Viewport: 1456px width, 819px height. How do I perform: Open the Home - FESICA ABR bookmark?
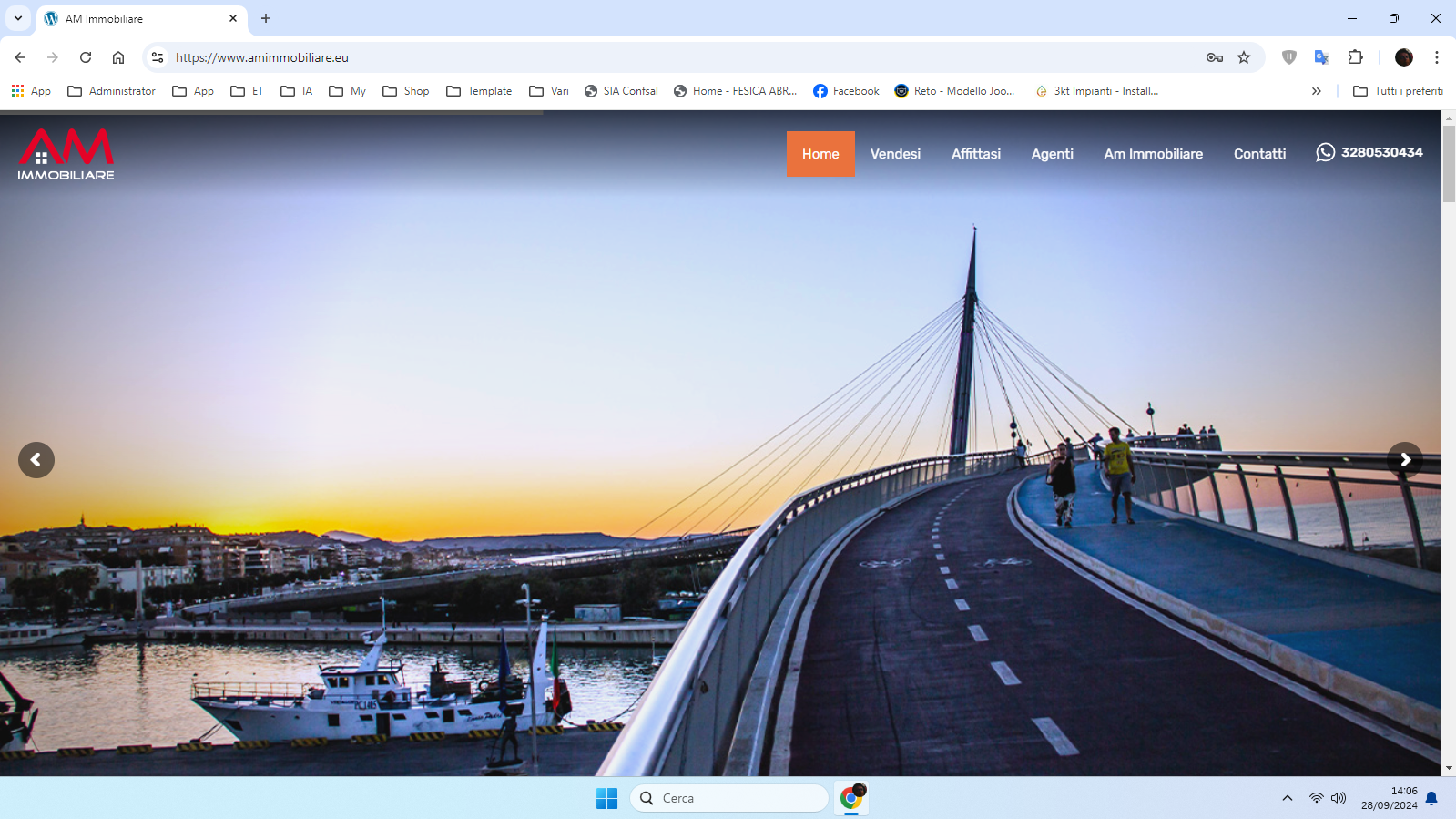(735, 91)
